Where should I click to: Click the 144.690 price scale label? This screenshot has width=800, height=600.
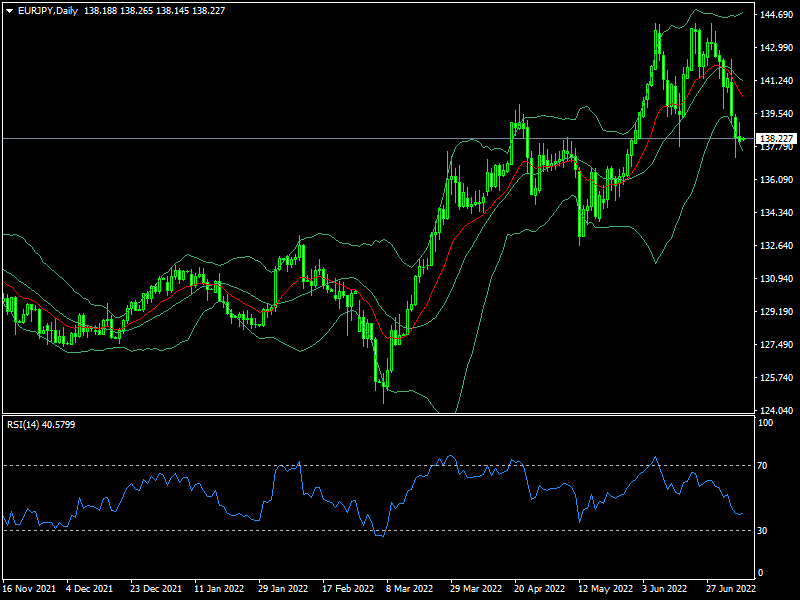777,15
